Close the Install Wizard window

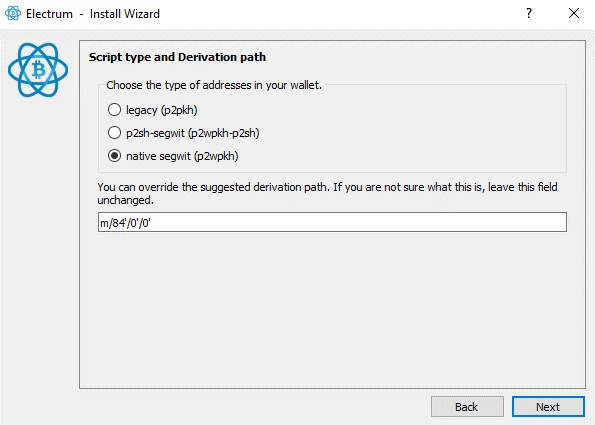[x=574, y=13]
